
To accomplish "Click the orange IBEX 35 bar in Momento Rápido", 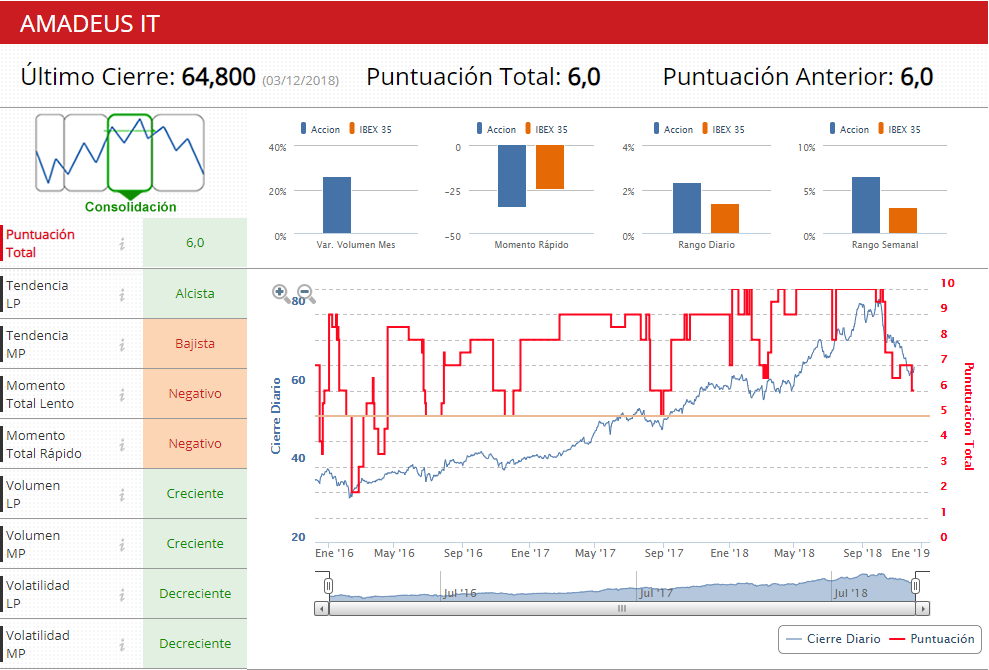I will [550, 167].
